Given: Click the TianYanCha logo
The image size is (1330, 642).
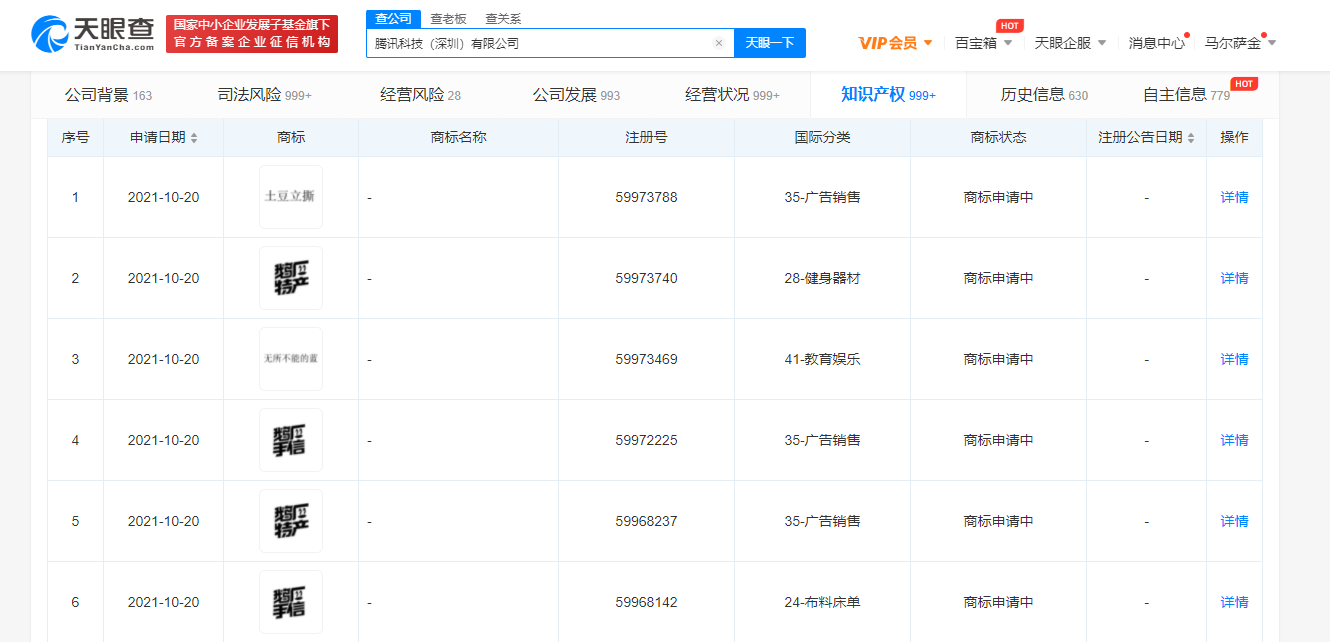Looking at the screenshot, I should pos(93,34).
